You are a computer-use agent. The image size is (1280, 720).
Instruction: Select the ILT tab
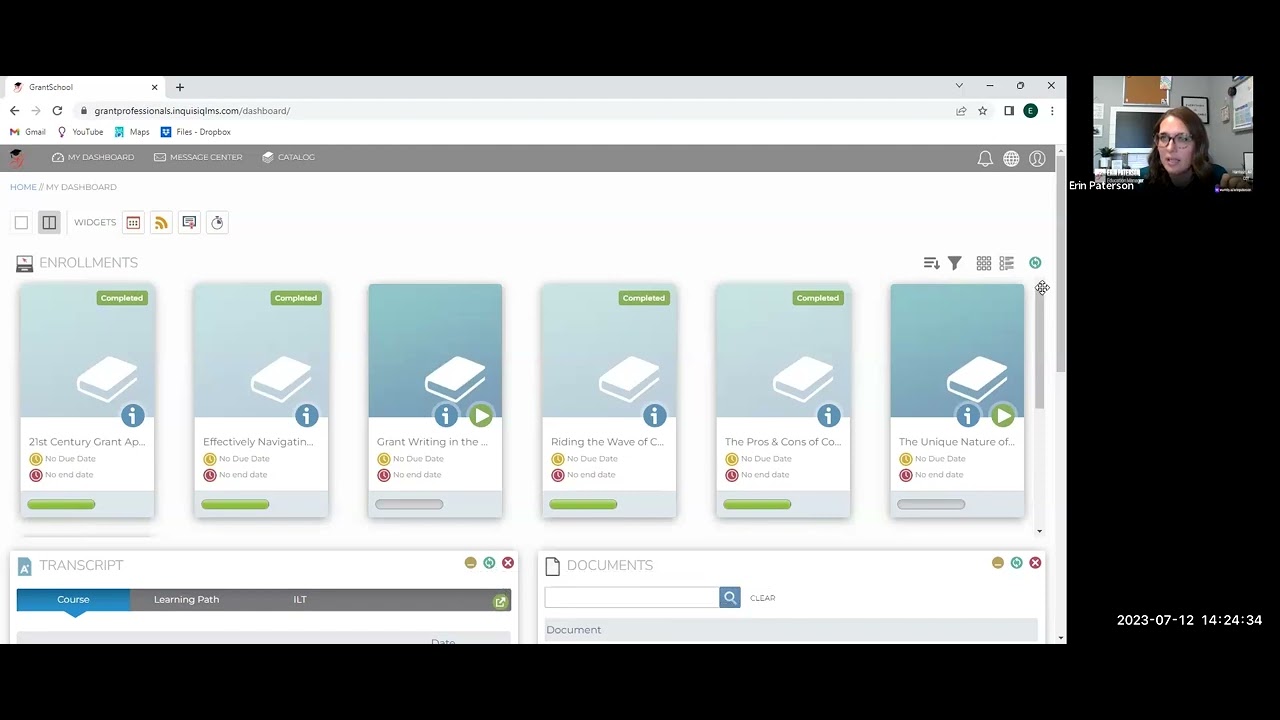[300, 599]
